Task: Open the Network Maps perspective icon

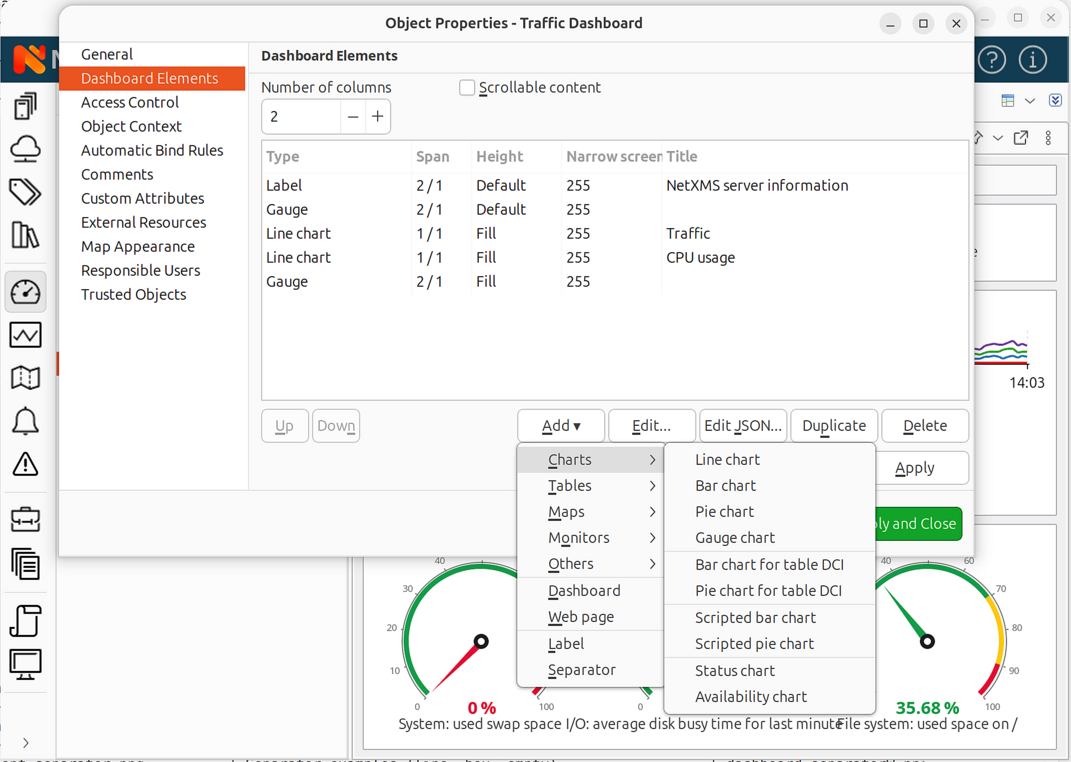Action: [x=25, y=378]
